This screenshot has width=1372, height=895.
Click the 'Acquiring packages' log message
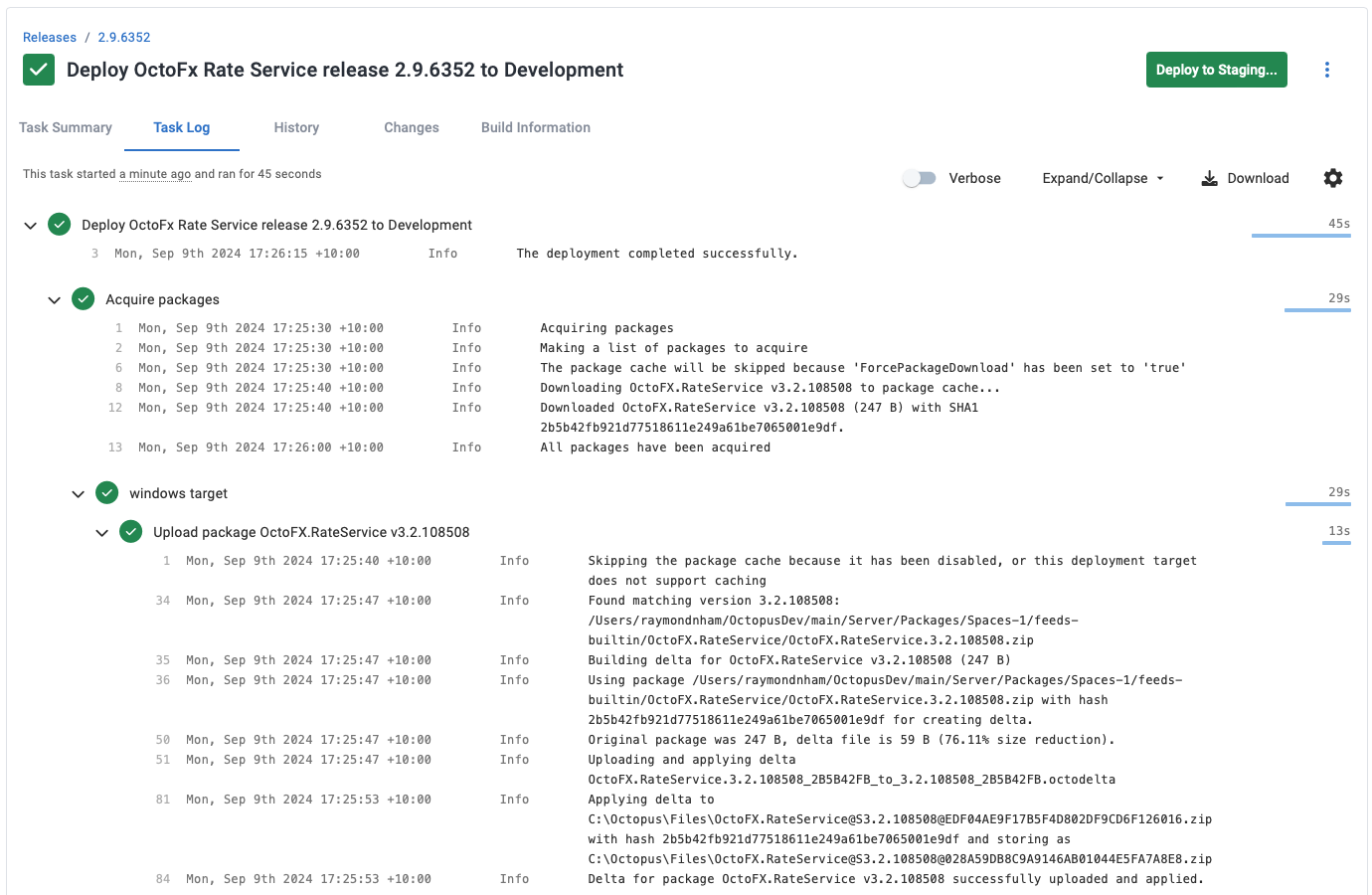606,328
